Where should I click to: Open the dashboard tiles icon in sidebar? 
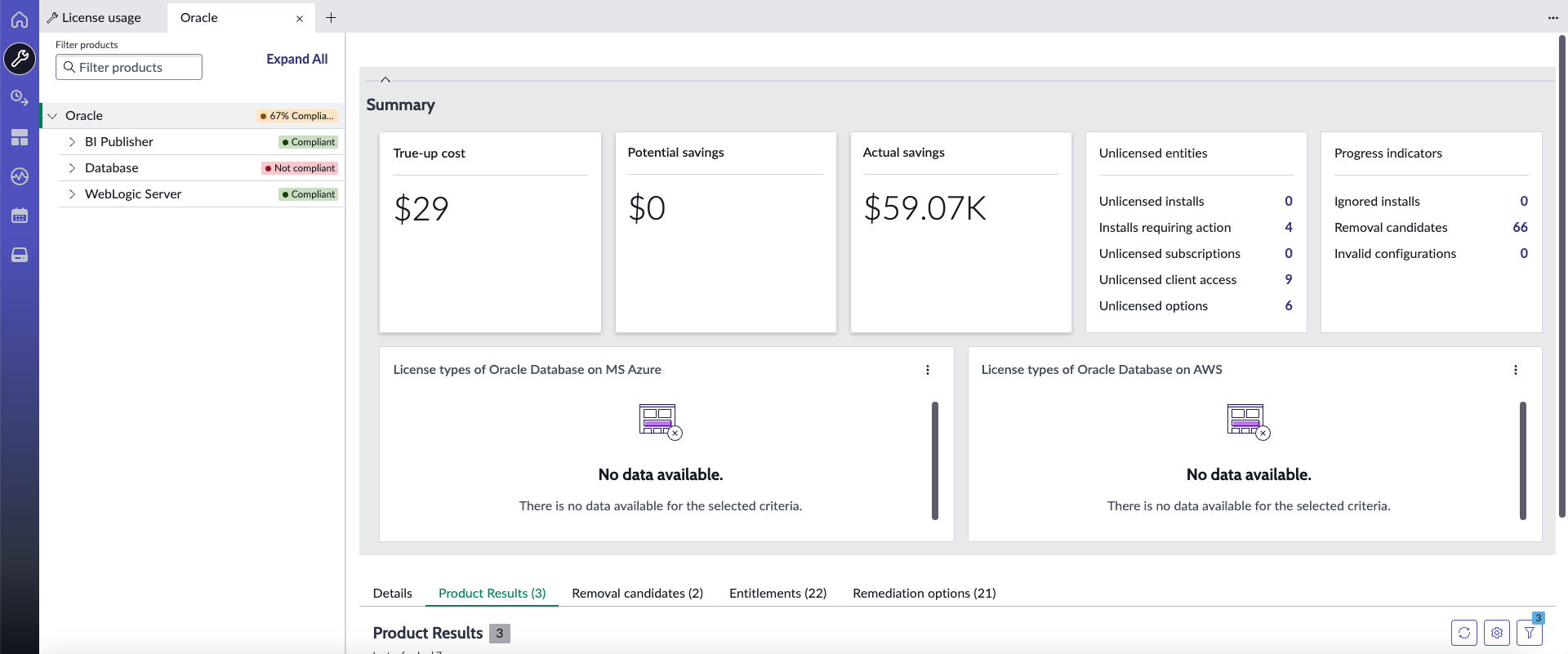(x=20, y=137)
